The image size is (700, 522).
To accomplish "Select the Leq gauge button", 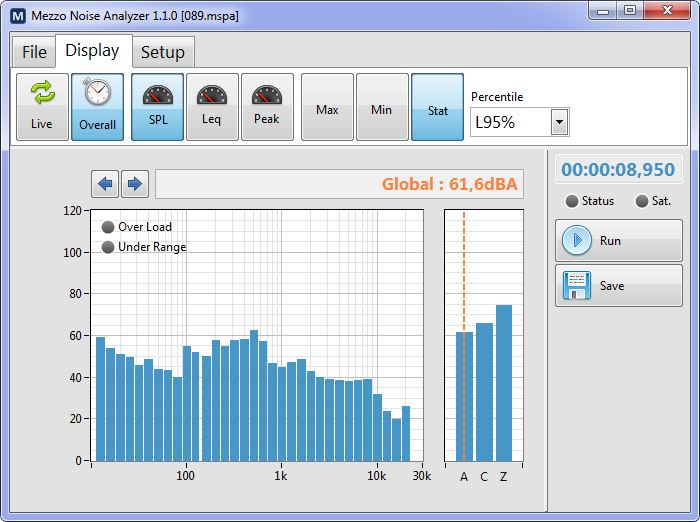I will [212, 106].
